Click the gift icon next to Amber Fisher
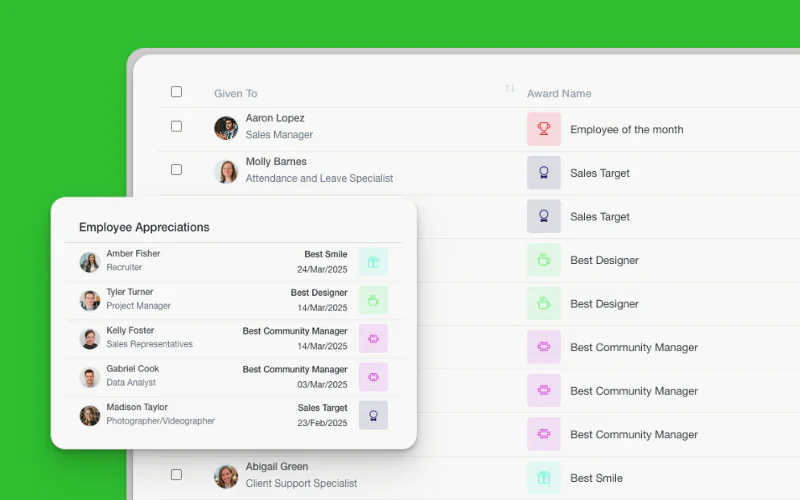The width and height of the screenshot is (800, 500). click(373, 262)
